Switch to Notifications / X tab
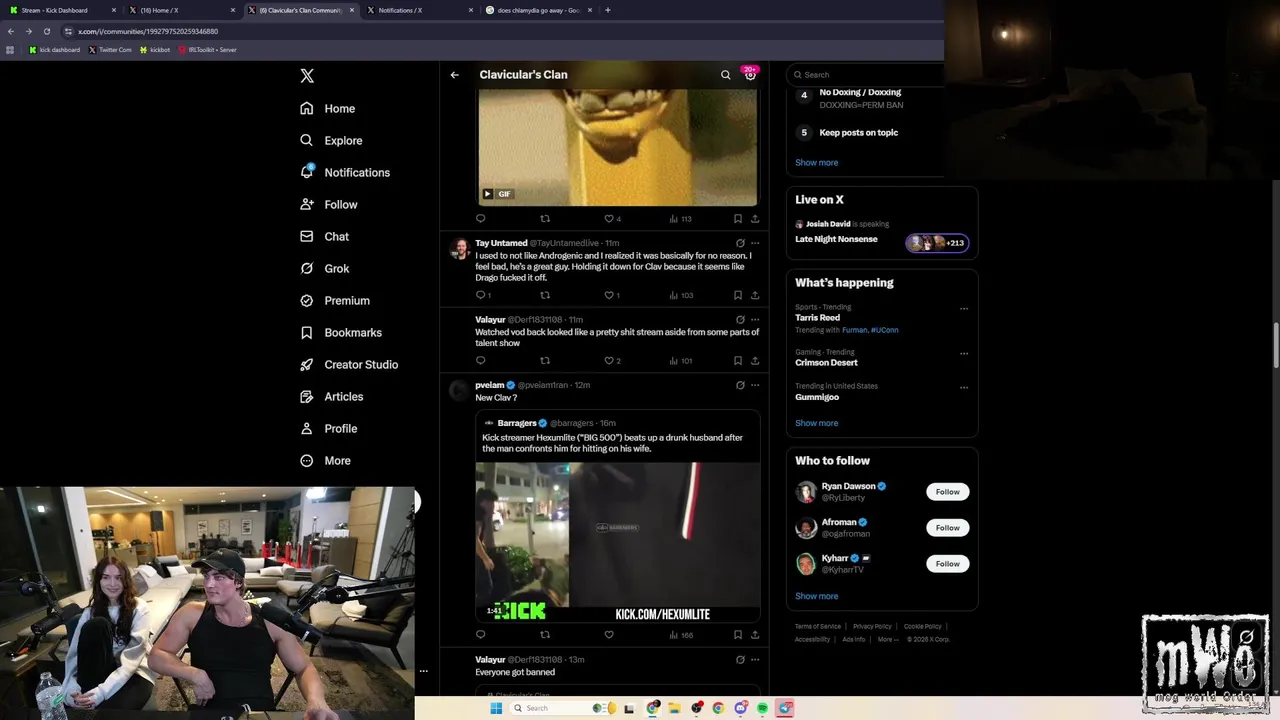This screenshot has height=720, width=1280. (x=419, y=10)
